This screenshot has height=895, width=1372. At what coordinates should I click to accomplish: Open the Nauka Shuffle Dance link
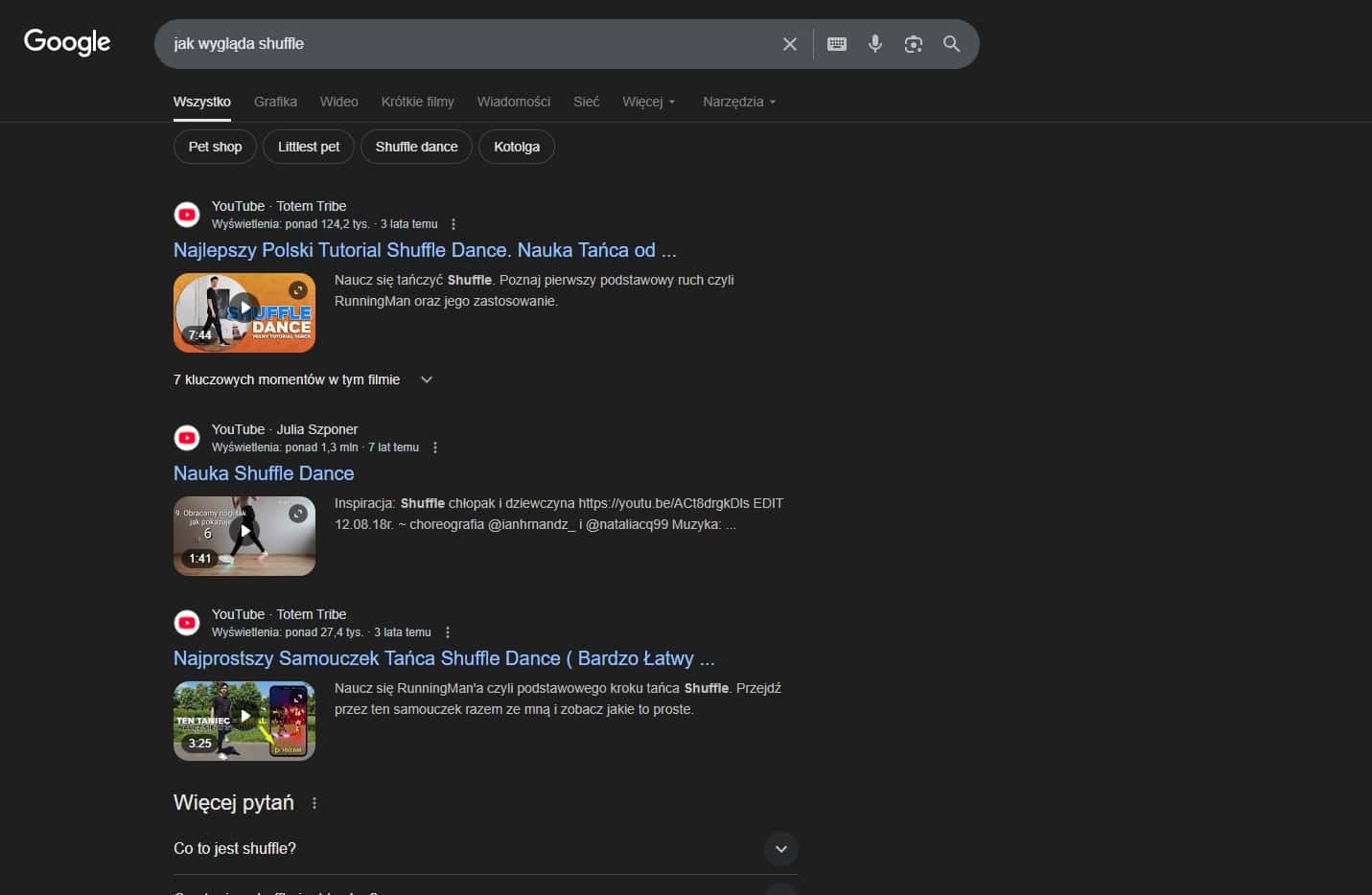tap(264, 473)
